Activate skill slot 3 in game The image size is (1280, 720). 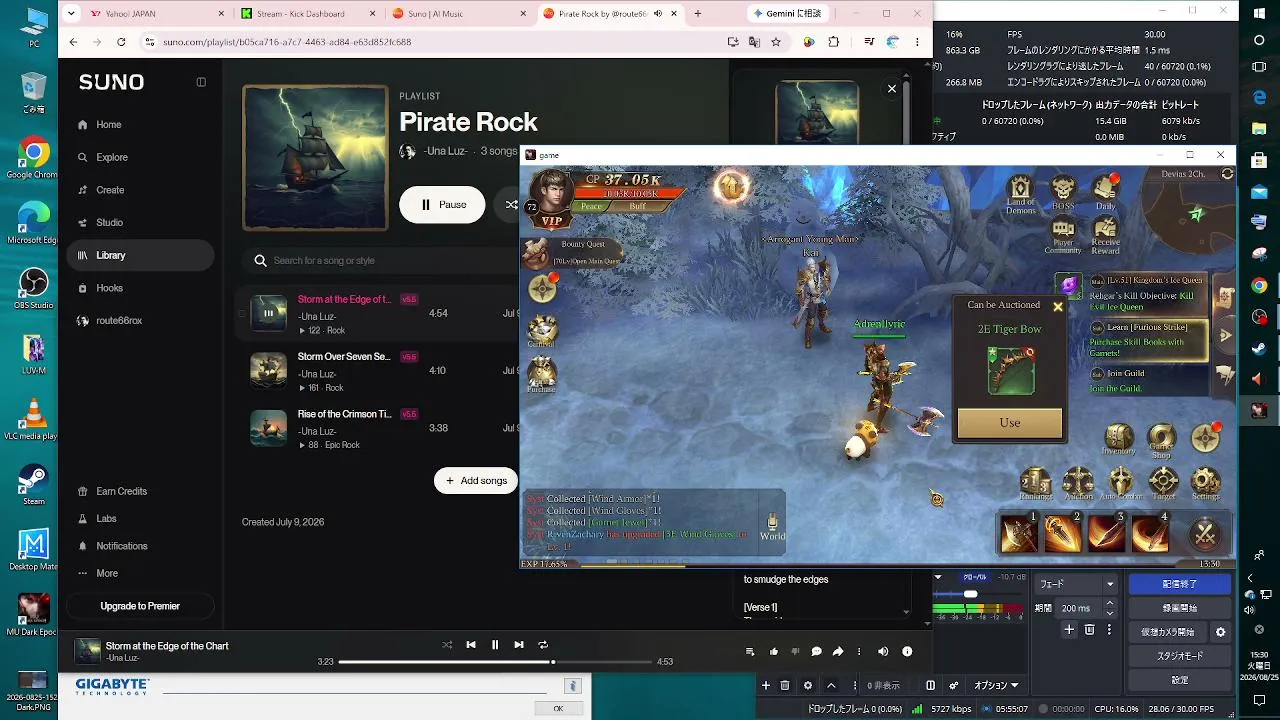click(1106, 533)
